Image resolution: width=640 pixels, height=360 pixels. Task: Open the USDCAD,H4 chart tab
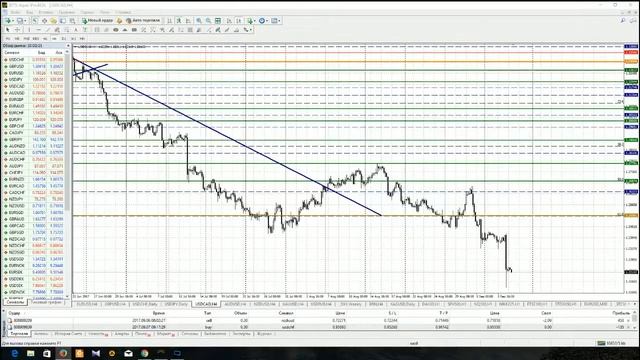pos(206,304)
